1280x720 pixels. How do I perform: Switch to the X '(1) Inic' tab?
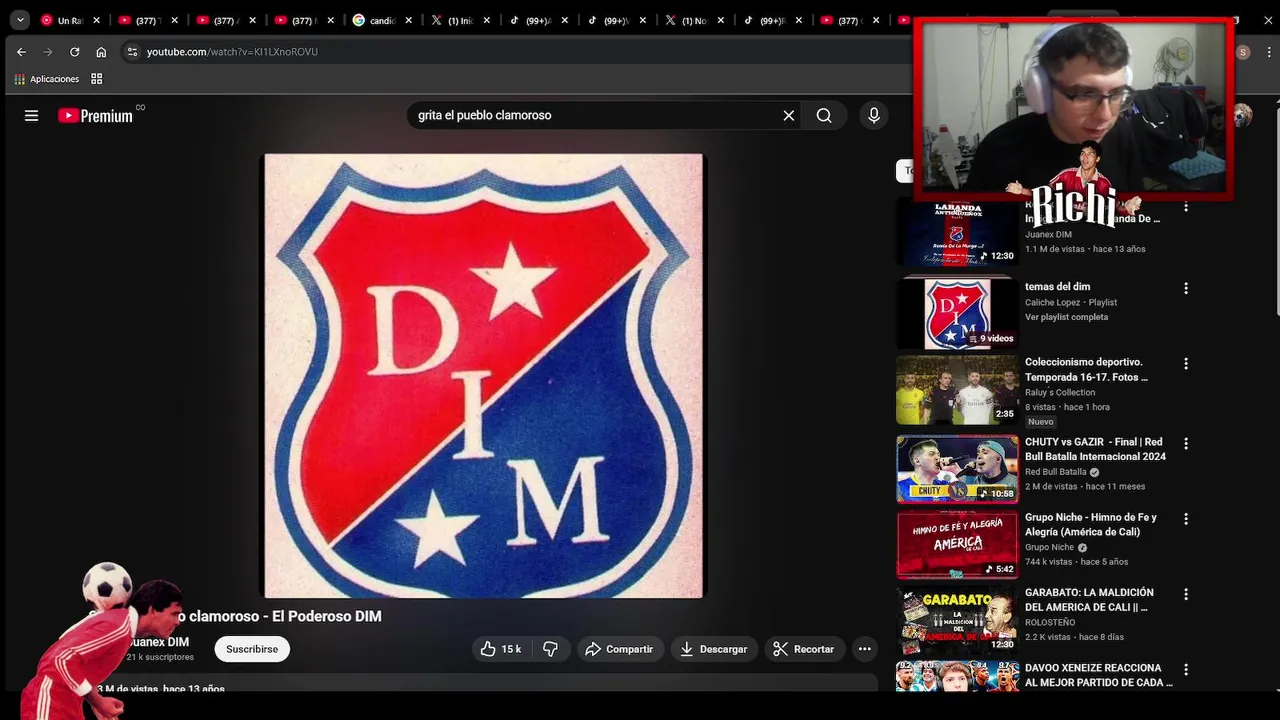pyautogui.click(x=461, y=20)
